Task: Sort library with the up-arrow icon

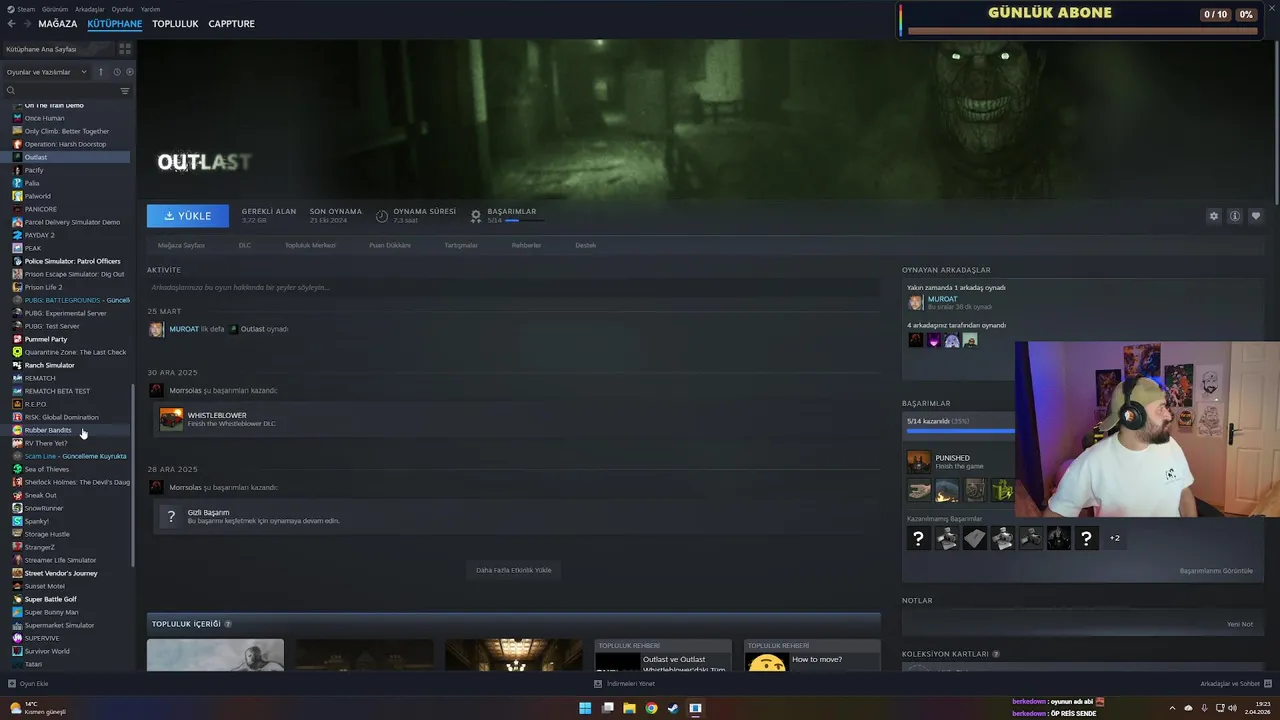Action: tap(101, 72)
